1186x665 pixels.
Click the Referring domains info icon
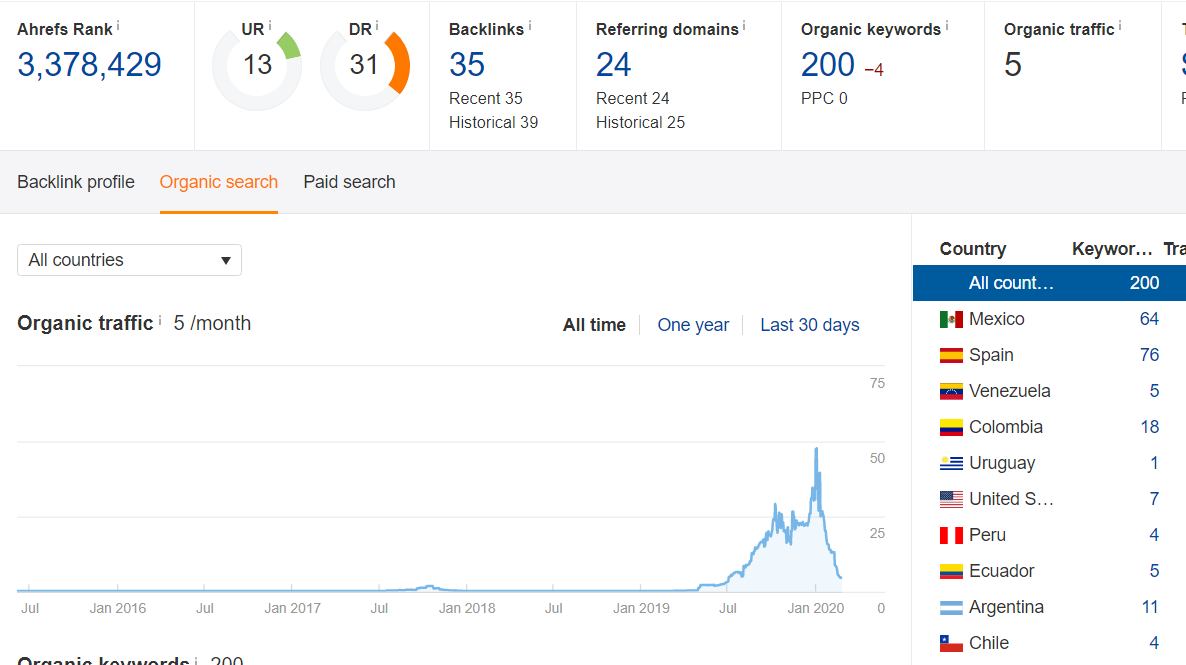744,26
